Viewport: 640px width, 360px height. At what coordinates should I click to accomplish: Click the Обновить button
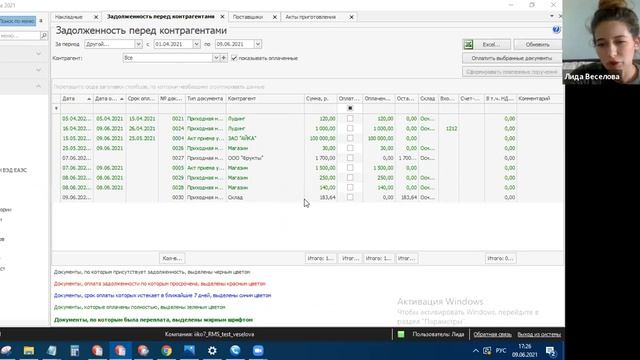(x=537, y=44)
